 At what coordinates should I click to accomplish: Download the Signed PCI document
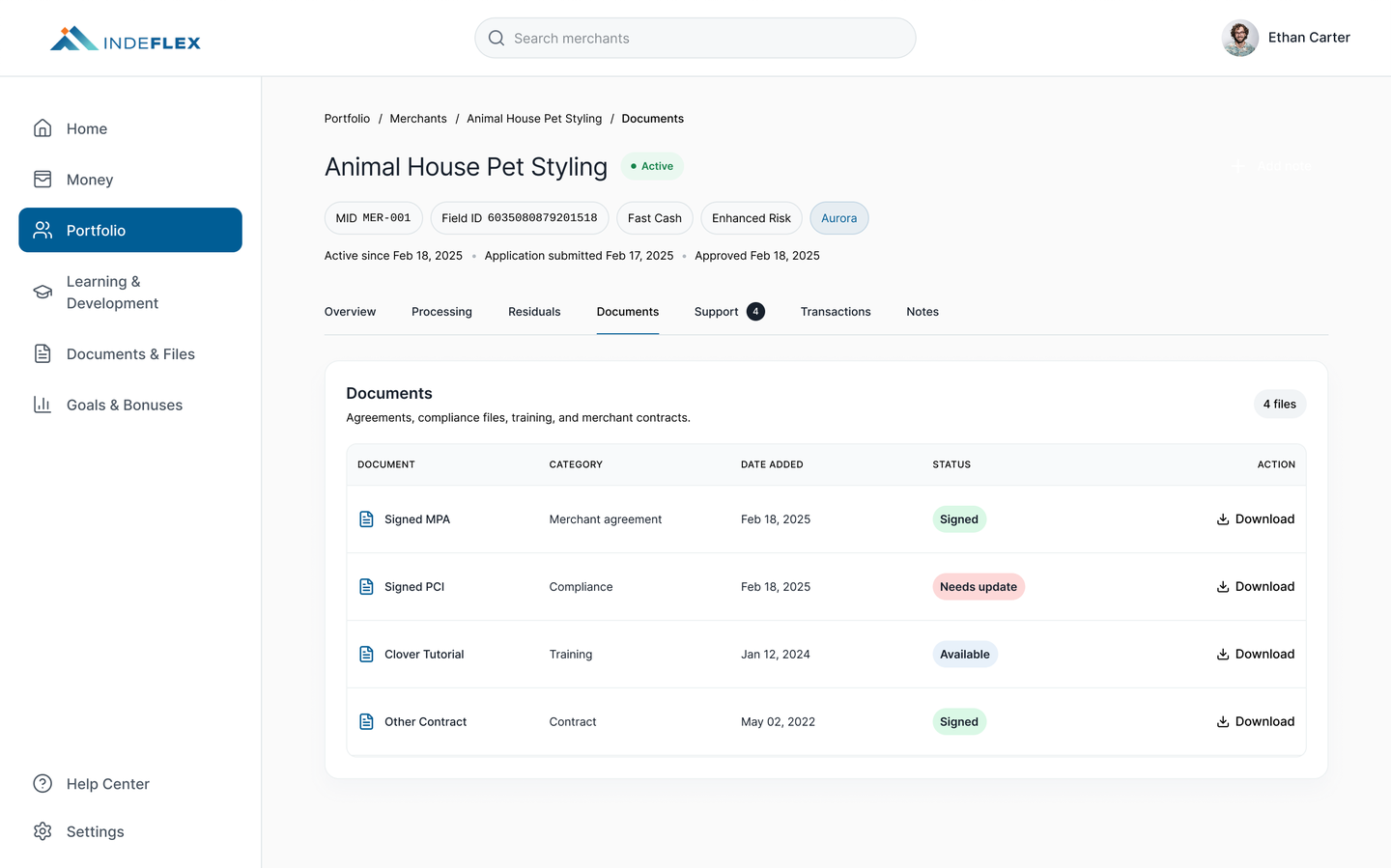click(1256, 587)
